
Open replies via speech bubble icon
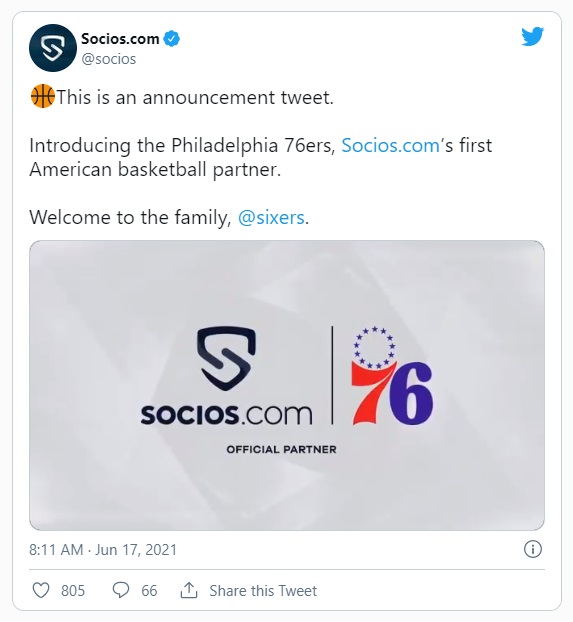[x=121, y=590]
